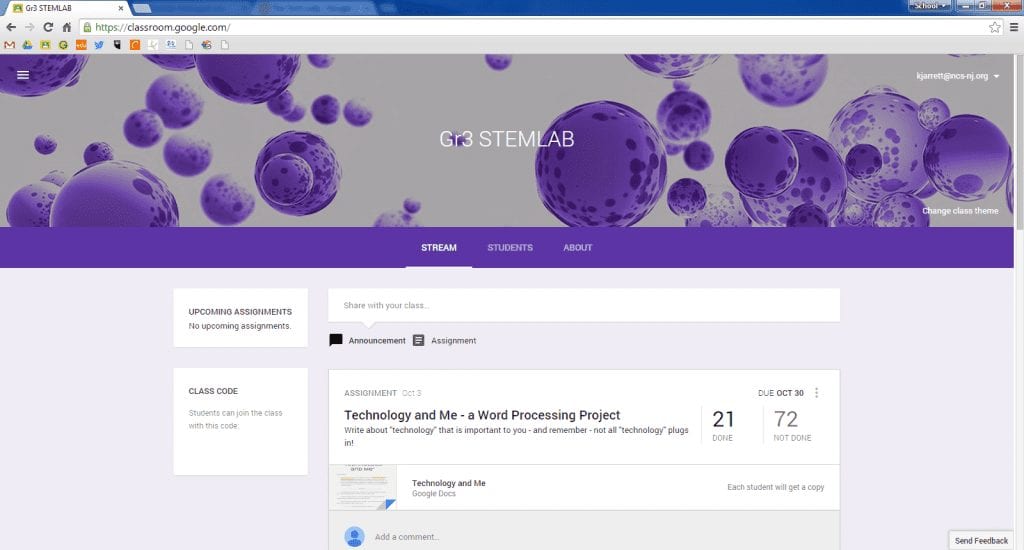Click the Announcement speech bubble icon

[x=336, y=340]
